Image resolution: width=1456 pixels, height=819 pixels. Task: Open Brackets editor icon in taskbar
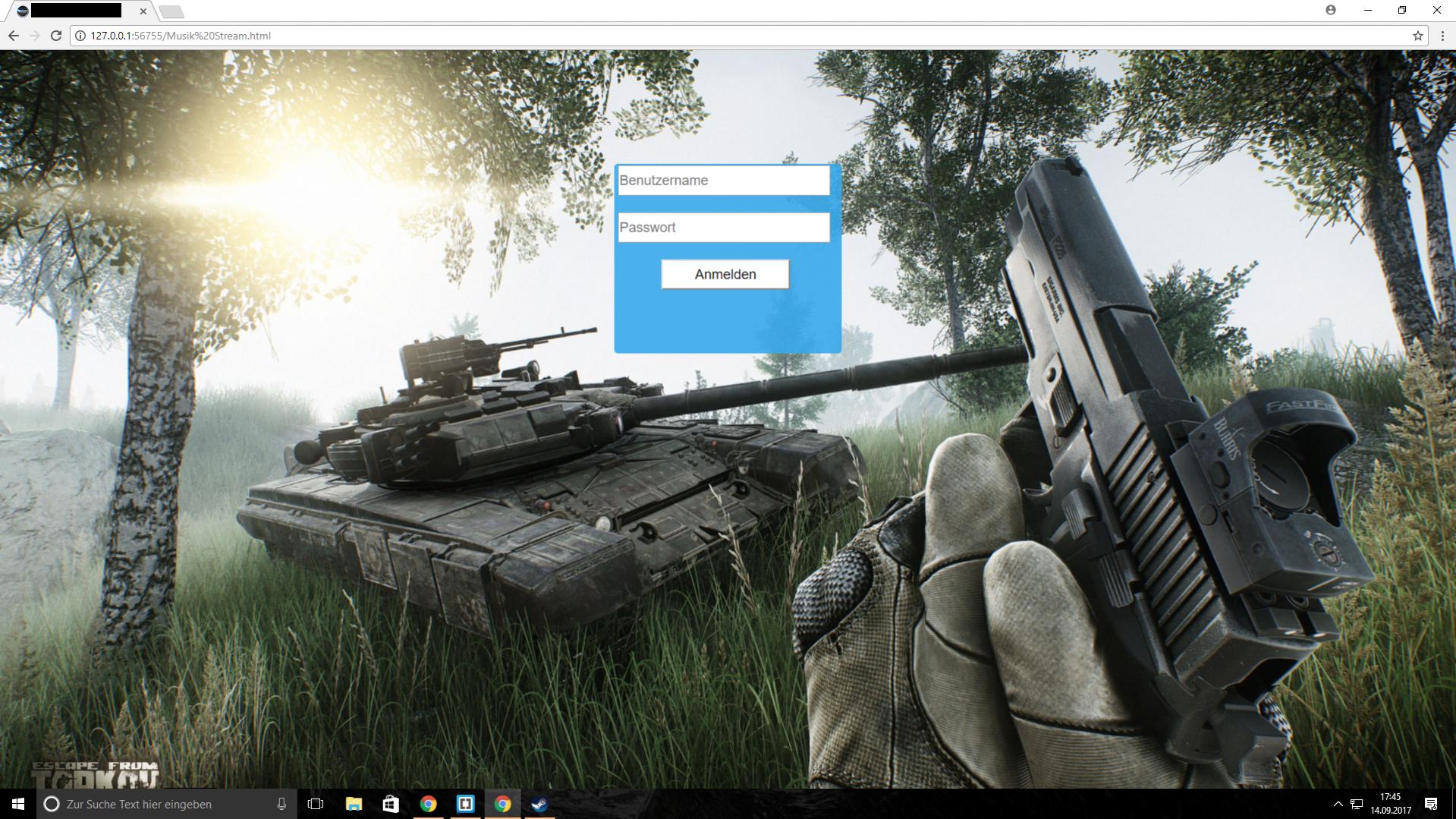point(465,804)
